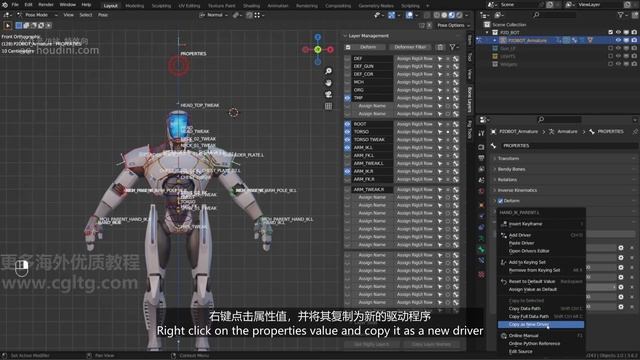Open the Render menu
The width and height of the screenshot is (640, 360).
(x=46, y=5)
